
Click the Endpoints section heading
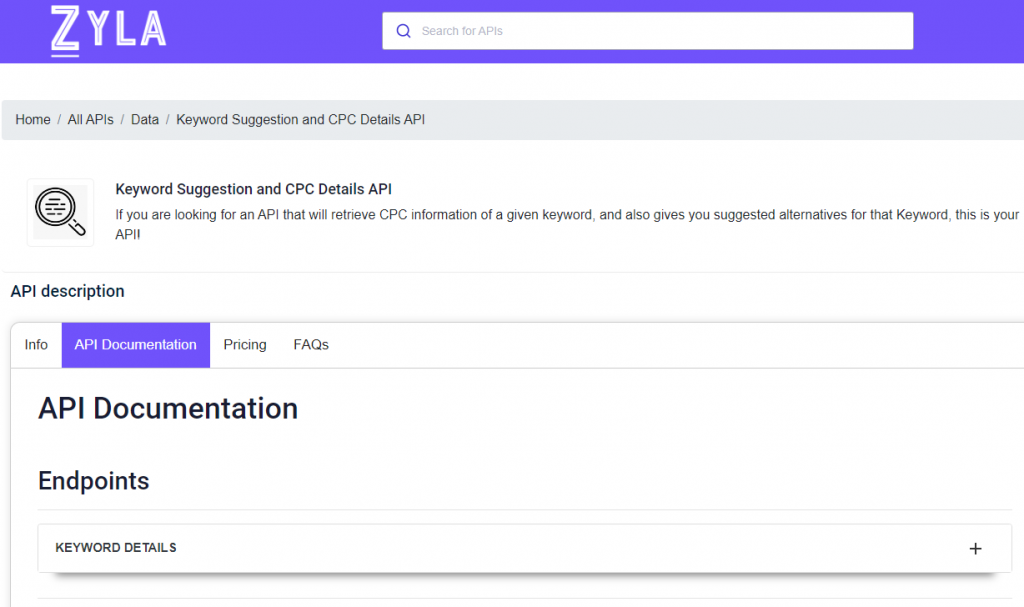coord(94,481)
